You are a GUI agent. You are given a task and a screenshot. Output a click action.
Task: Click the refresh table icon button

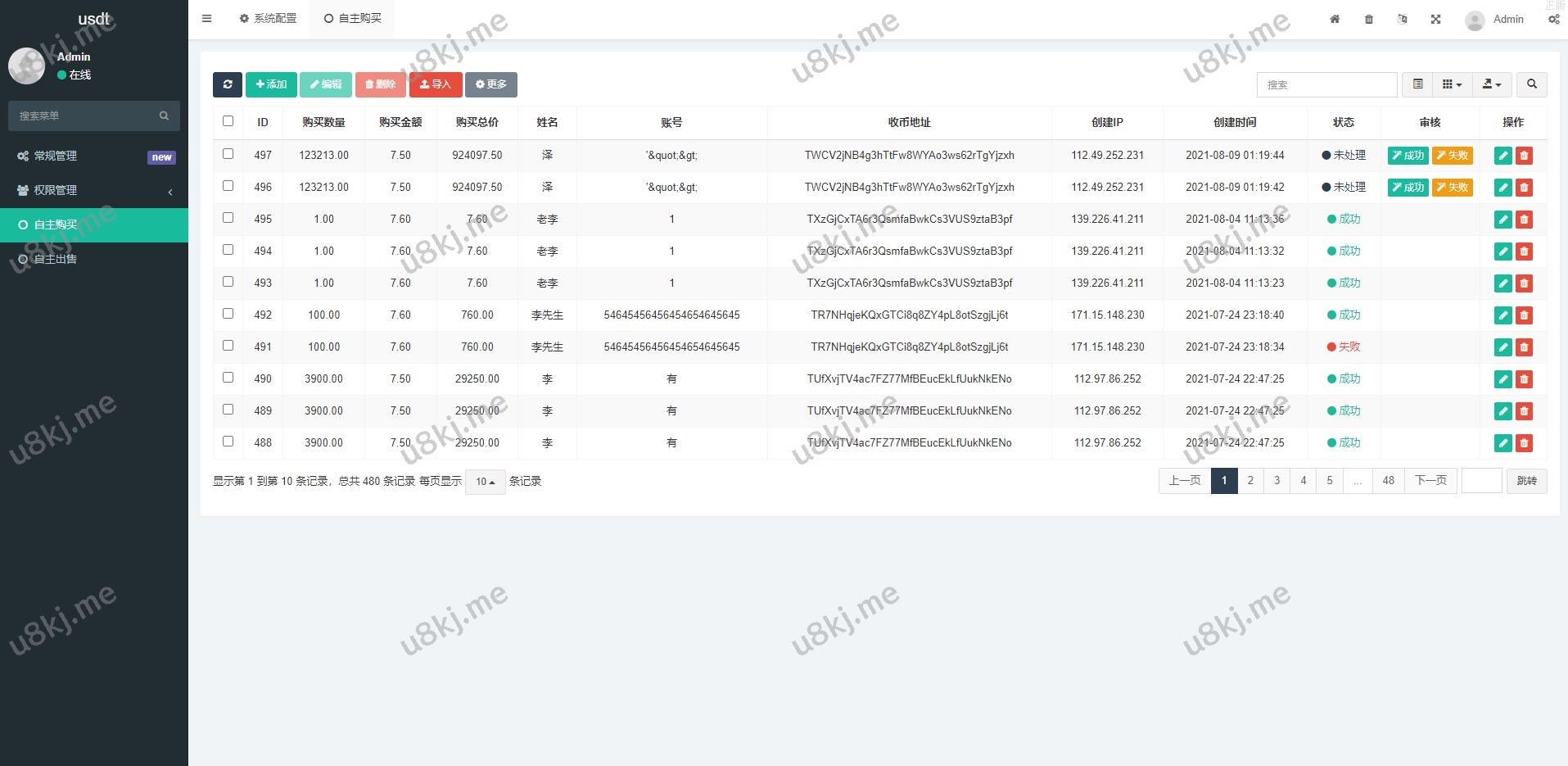[x=227, y=84]
